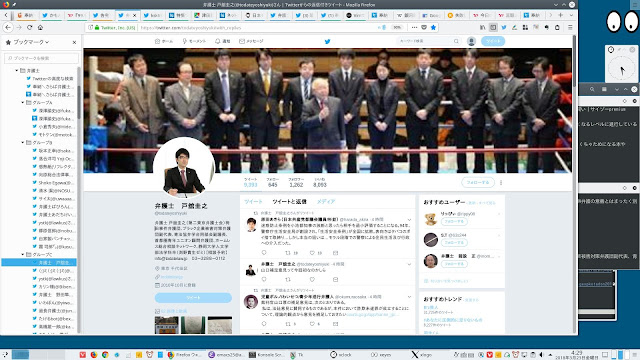Switch to the ツイート tab on profile
This screenshot has height=360, width=640.
coord(253,202)
